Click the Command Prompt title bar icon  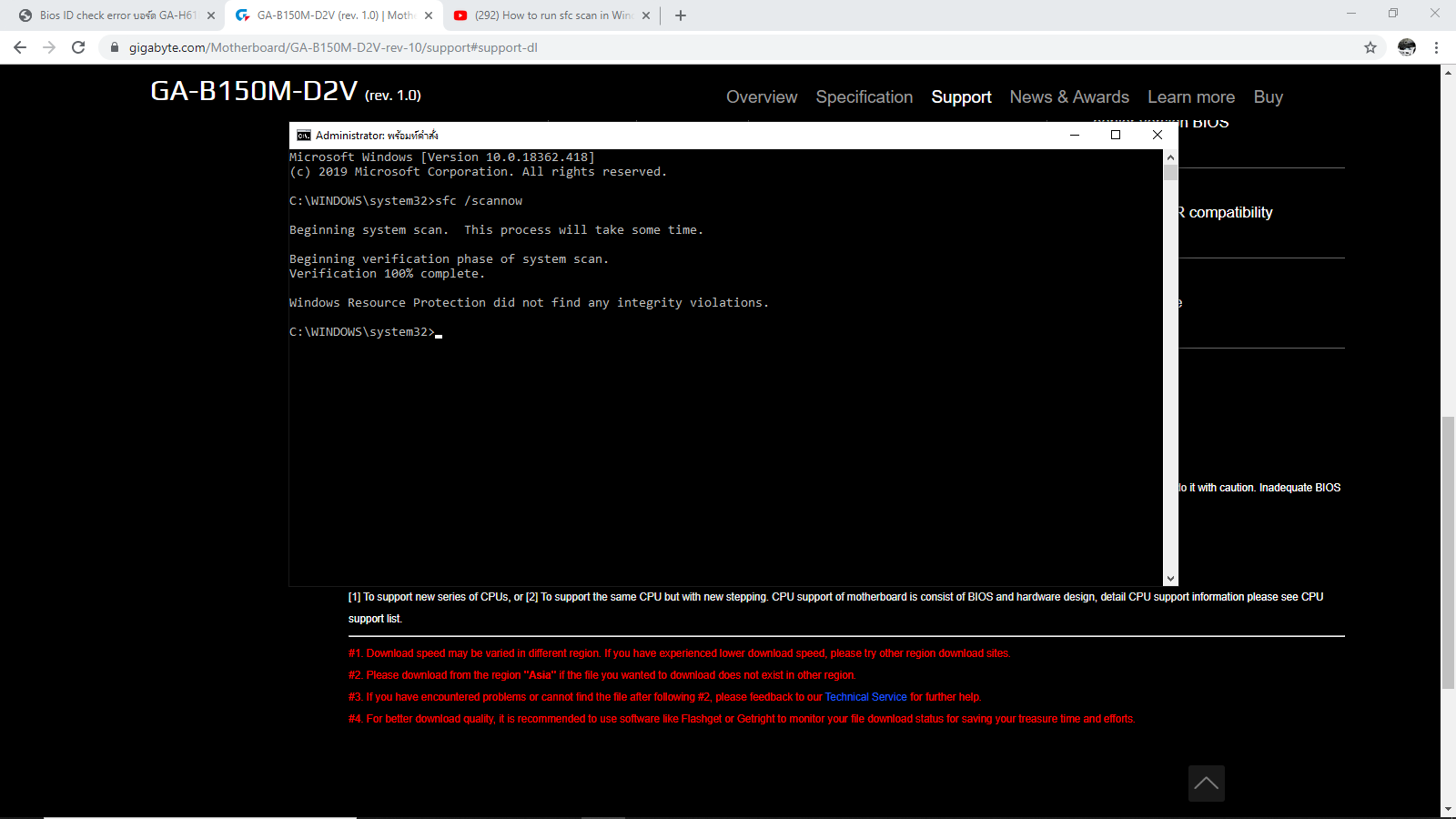coord(304,136)
